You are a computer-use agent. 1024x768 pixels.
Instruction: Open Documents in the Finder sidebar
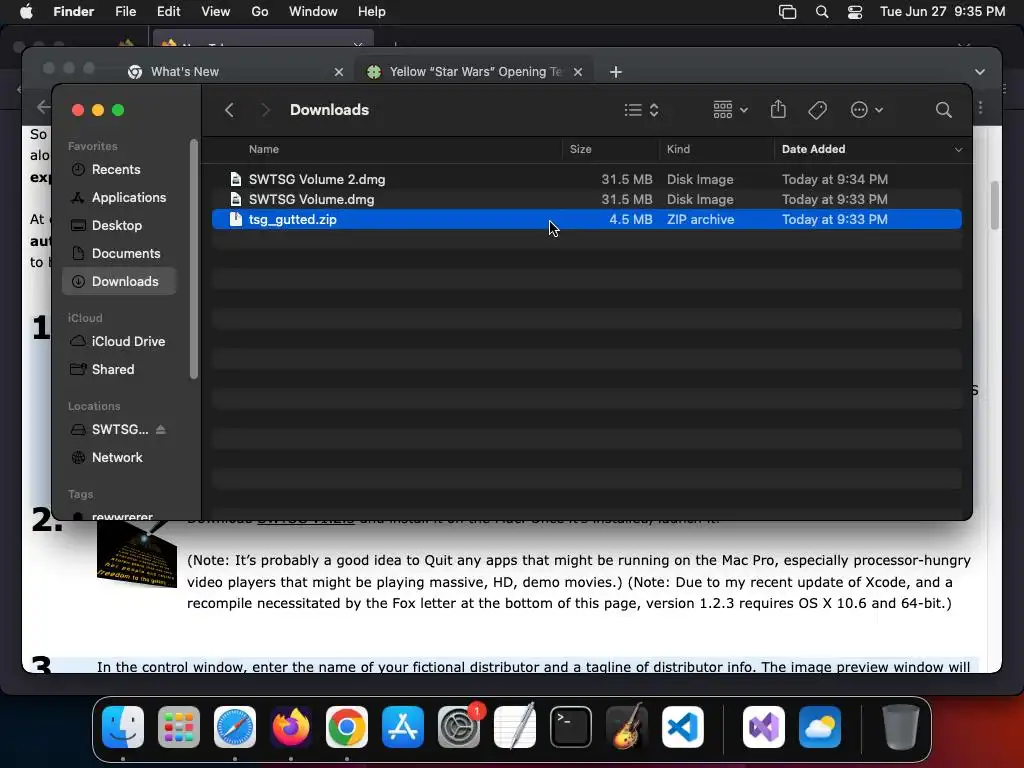pyautogui.click(x=121, y=253)
